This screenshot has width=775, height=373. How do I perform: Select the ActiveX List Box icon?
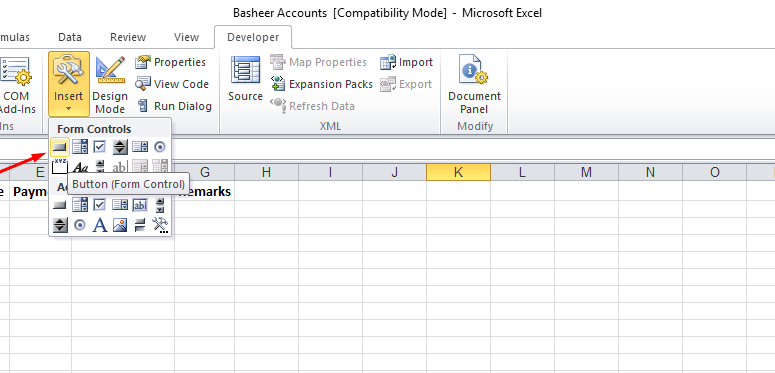(x=120, y=205)
